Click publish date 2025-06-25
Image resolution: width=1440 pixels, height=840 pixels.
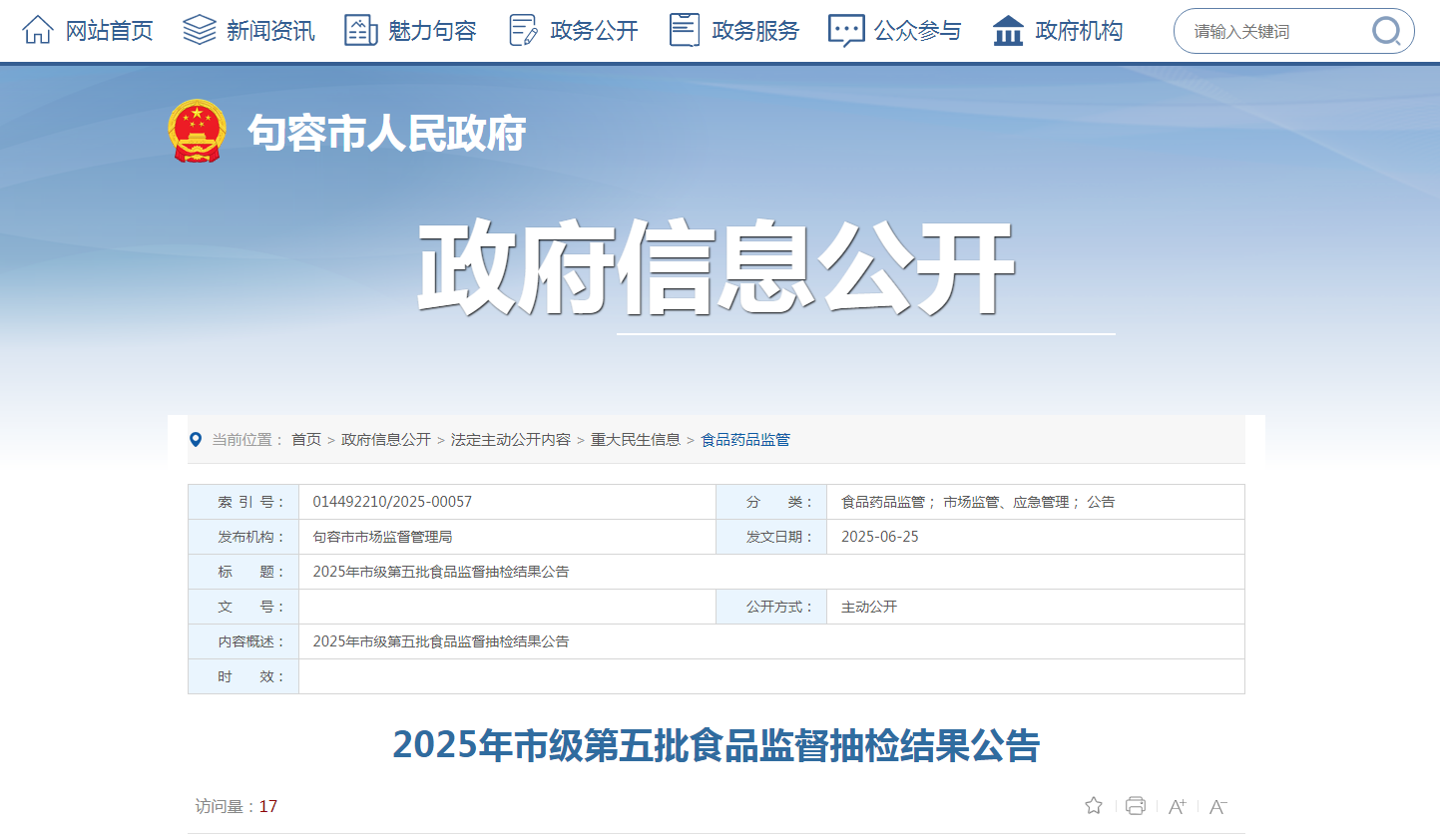(880, 537)
